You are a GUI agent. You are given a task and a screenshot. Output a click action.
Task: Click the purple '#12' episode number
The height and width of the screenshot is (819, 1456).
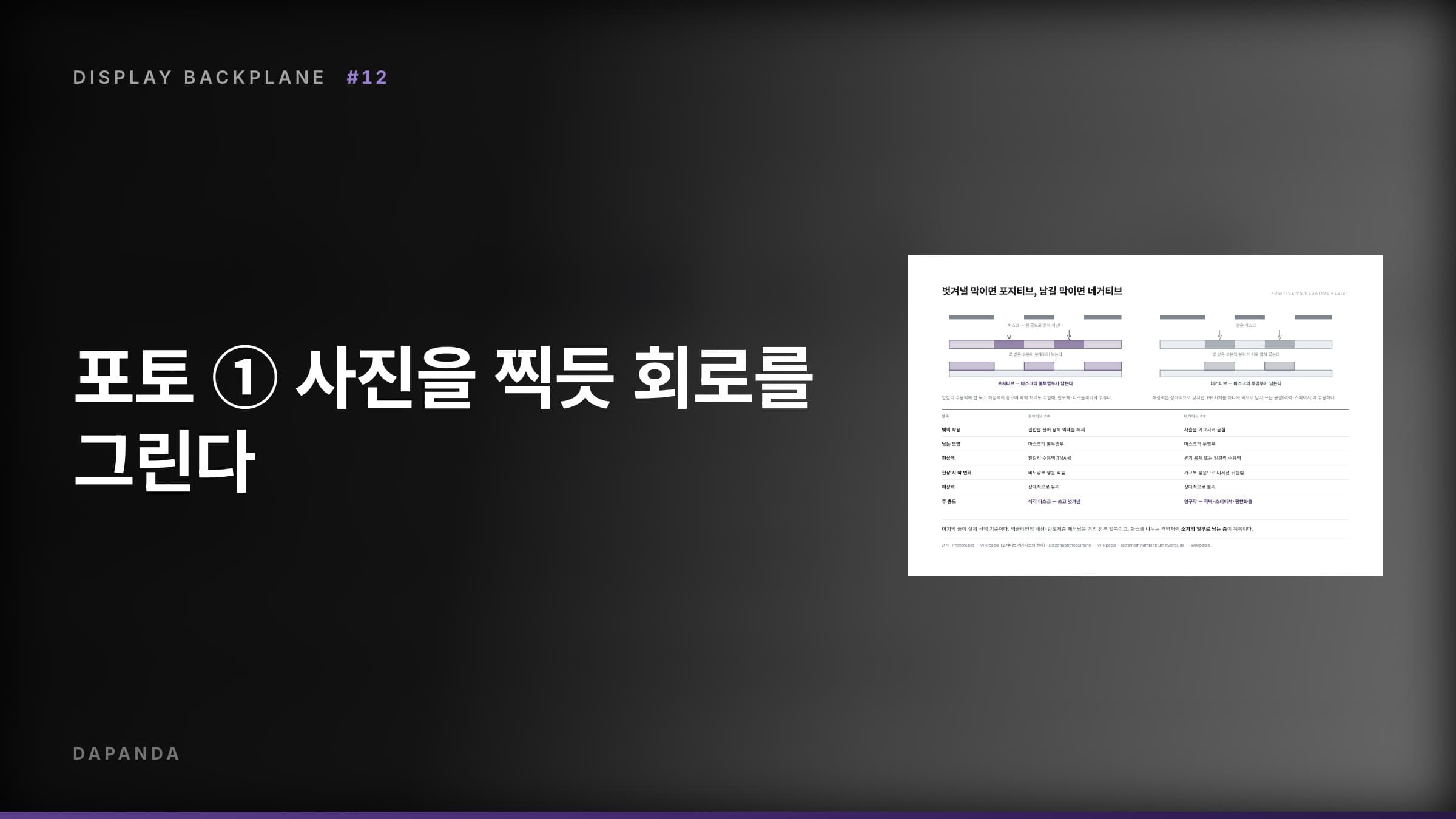point(367,77)
